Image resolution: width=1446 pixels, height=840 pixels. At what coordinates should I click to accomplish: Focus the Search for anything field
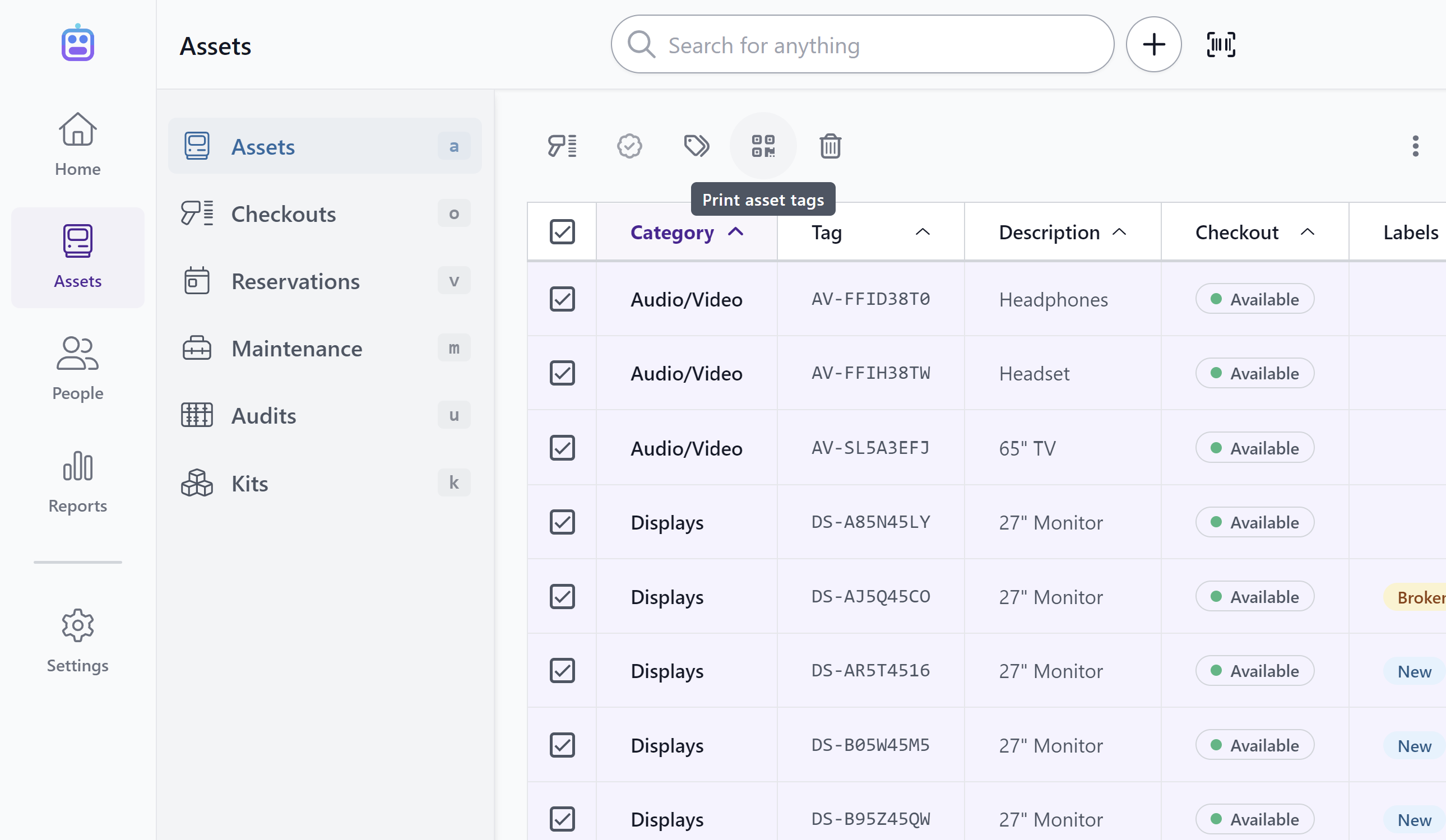tap(863, 44)
